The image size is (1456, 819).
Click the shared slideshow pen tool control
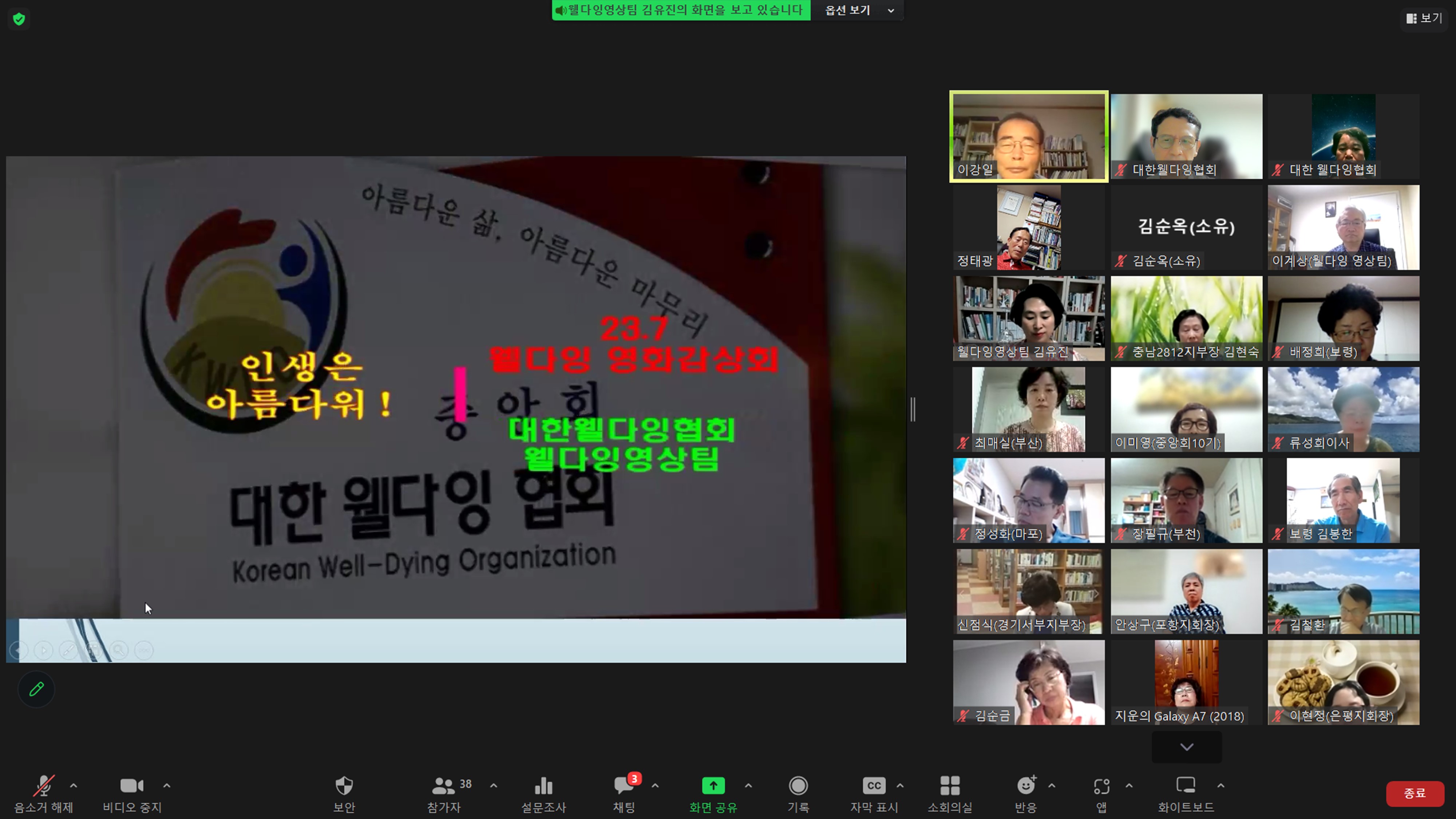coord(68,650)
